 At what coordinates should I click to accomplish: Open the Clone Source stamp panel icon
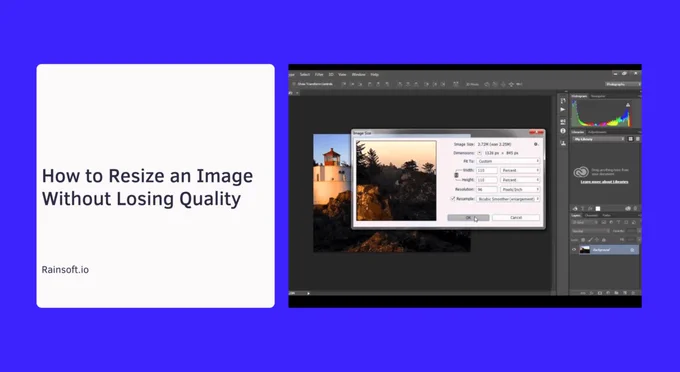563,143
